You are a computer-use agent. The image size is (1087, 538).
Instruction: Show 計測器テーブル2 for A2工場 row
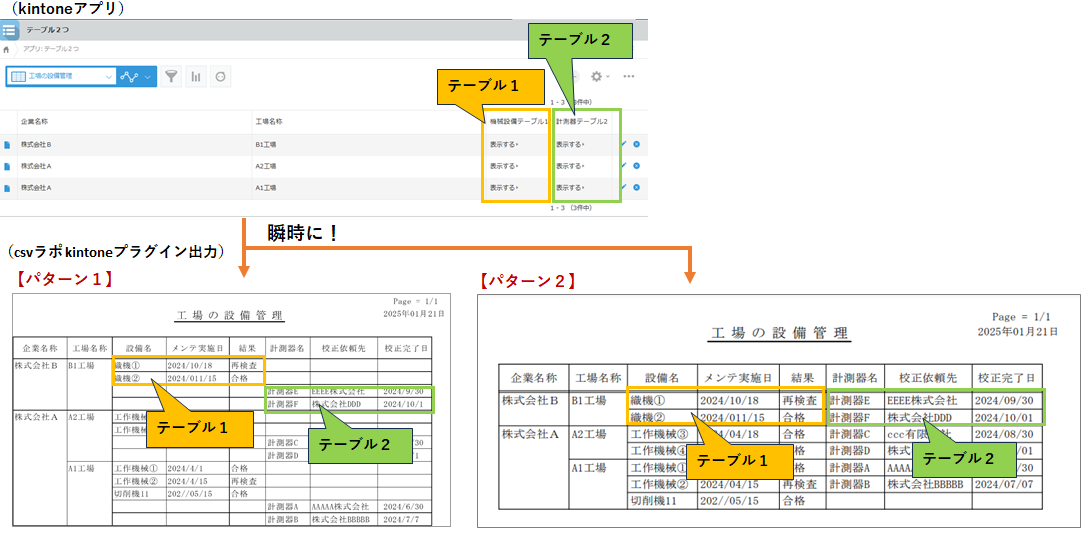click(x=570, y=166)
